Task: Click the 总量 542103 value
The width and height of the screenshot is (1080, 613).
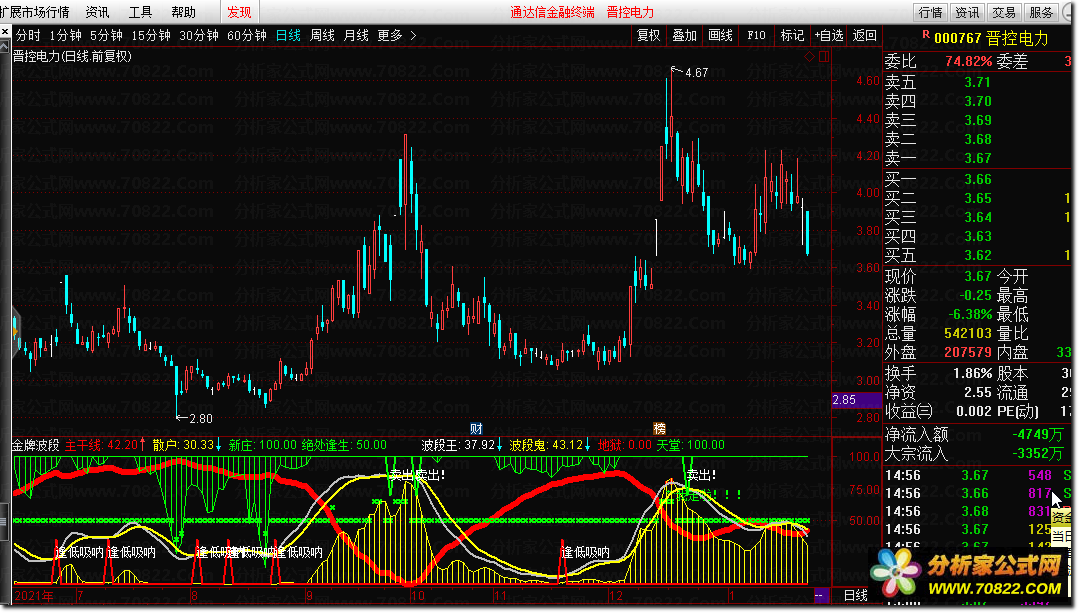Action: pyautogui.click(x=968, y=333)
